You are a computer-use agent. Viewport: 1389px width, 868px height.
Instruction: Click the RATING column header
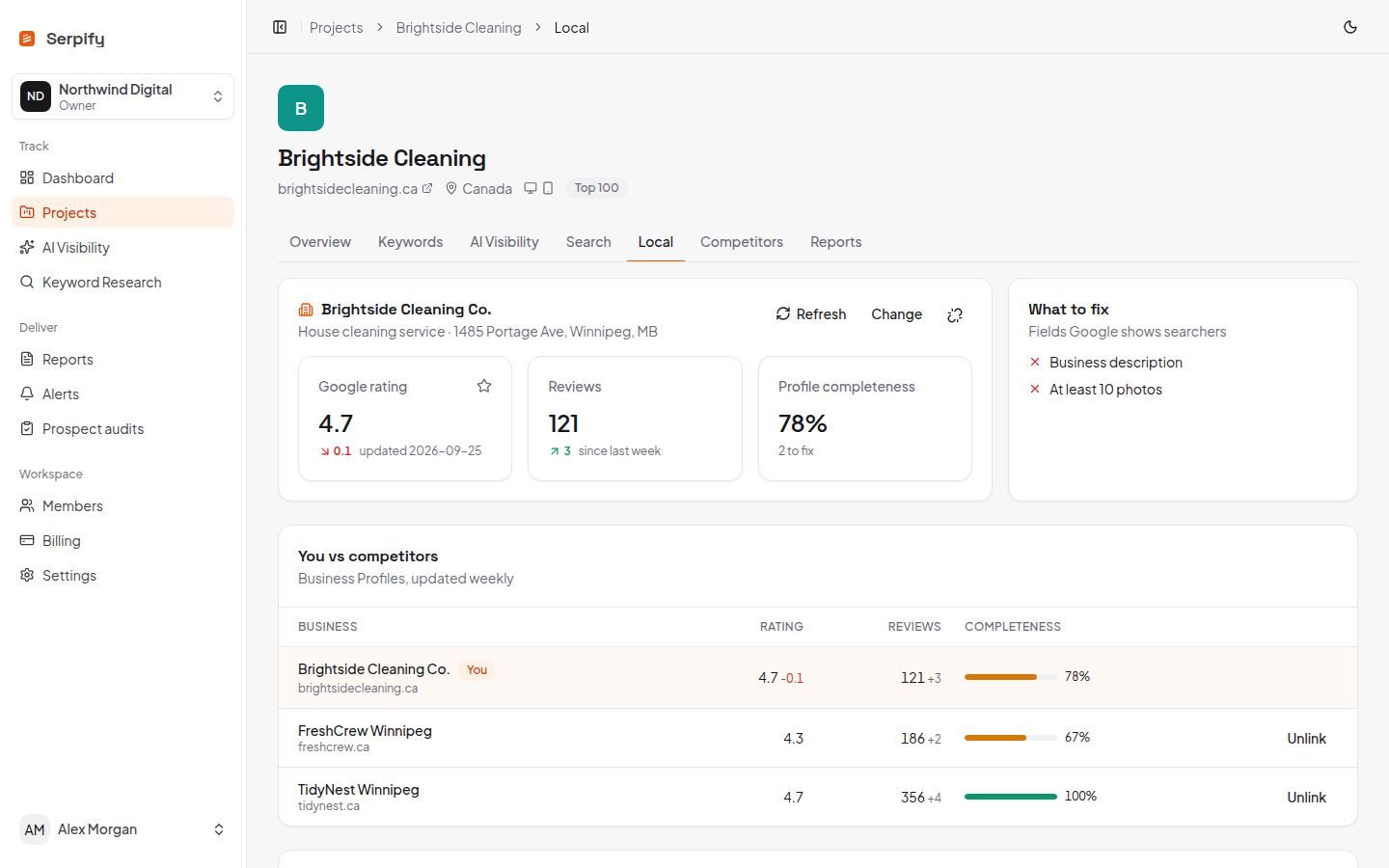point(781,627)
